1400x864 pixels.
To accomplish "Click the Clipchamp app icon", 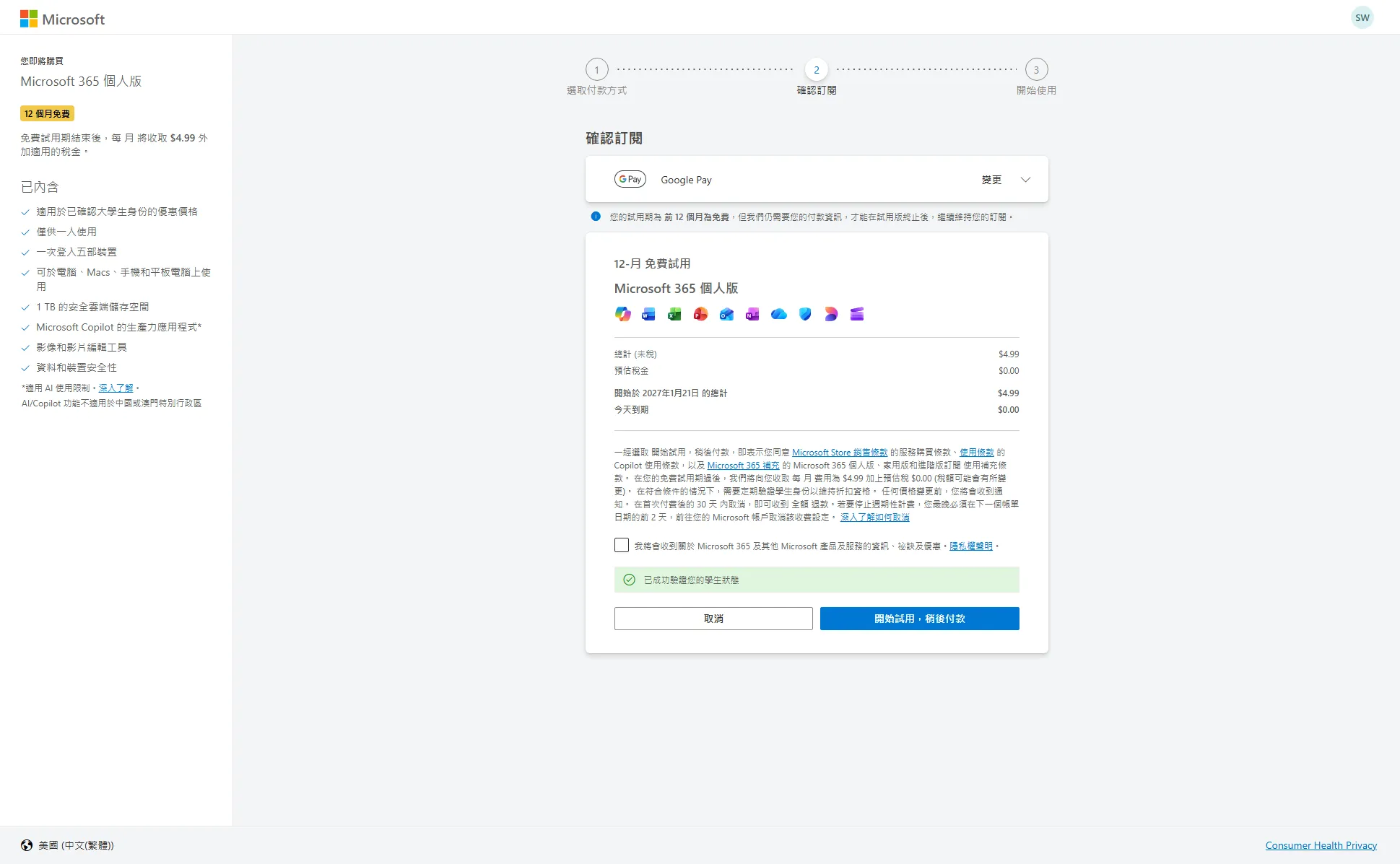I will [x=857, y=314].
